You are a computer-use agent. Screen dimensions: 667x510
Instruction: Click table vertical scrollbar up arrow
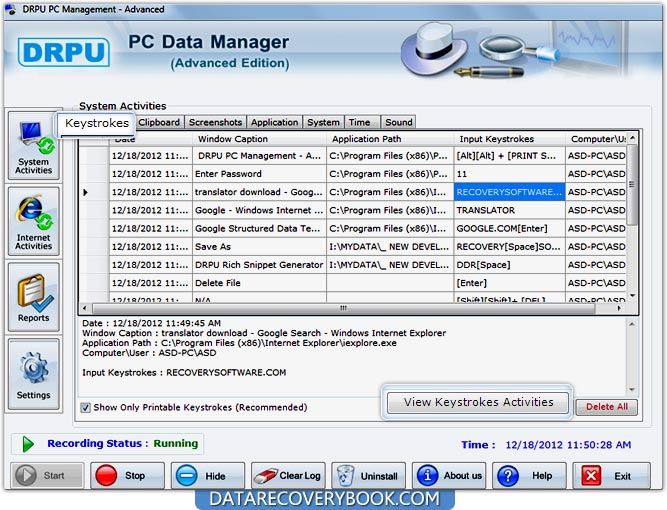coord(633,138)
